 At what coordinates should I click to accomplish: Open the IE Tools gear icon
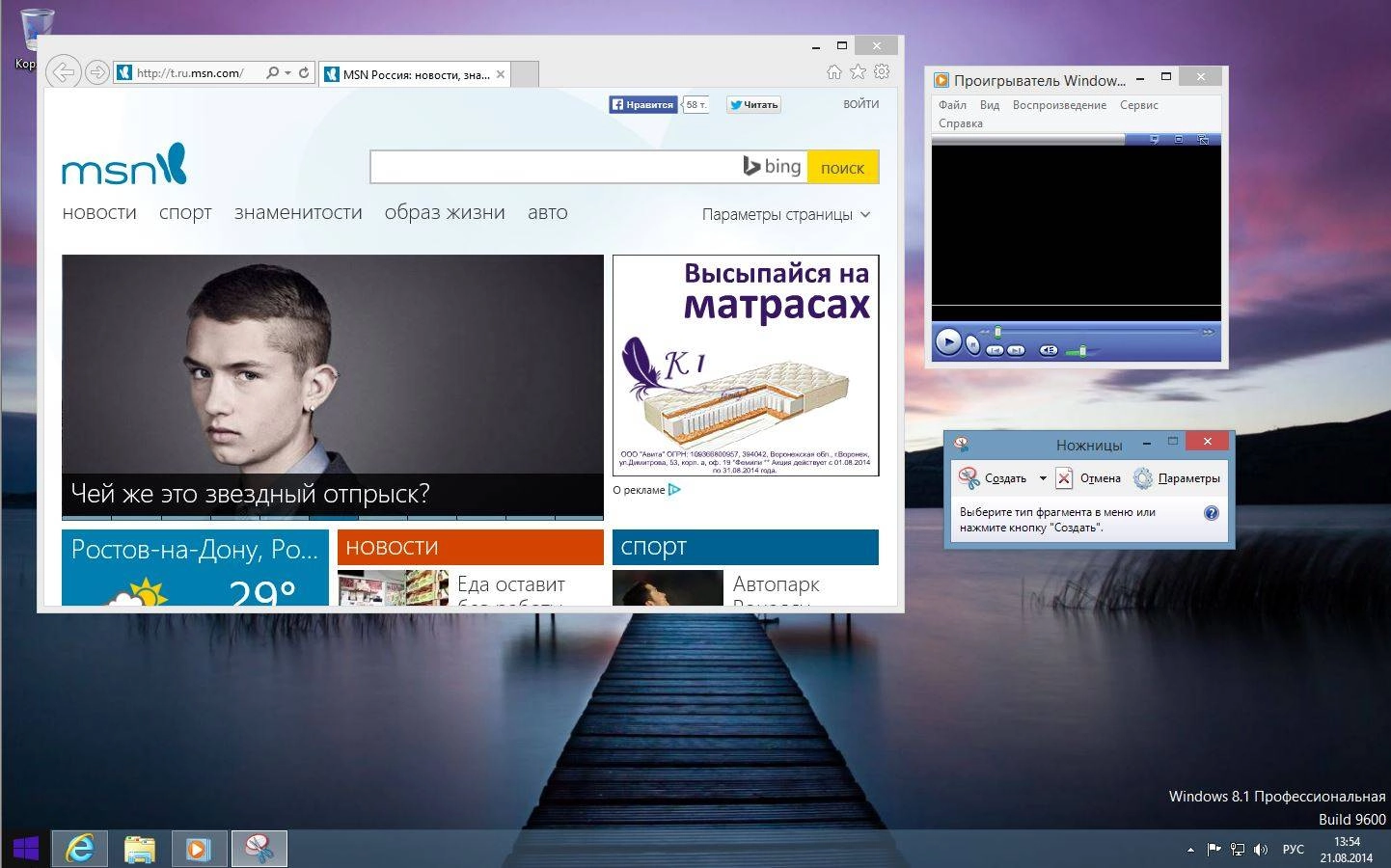coord(882,71)
